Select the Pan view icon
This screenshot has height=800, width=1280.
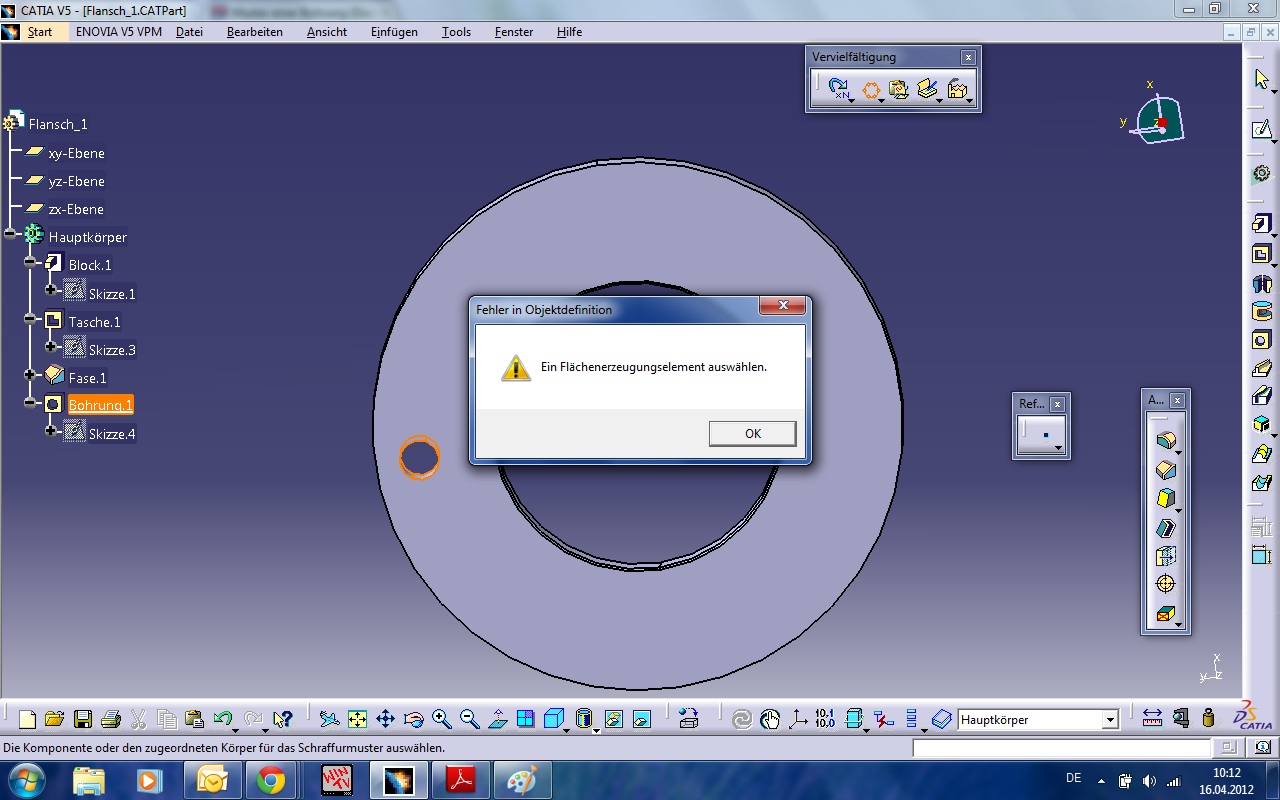coord(385,719)
